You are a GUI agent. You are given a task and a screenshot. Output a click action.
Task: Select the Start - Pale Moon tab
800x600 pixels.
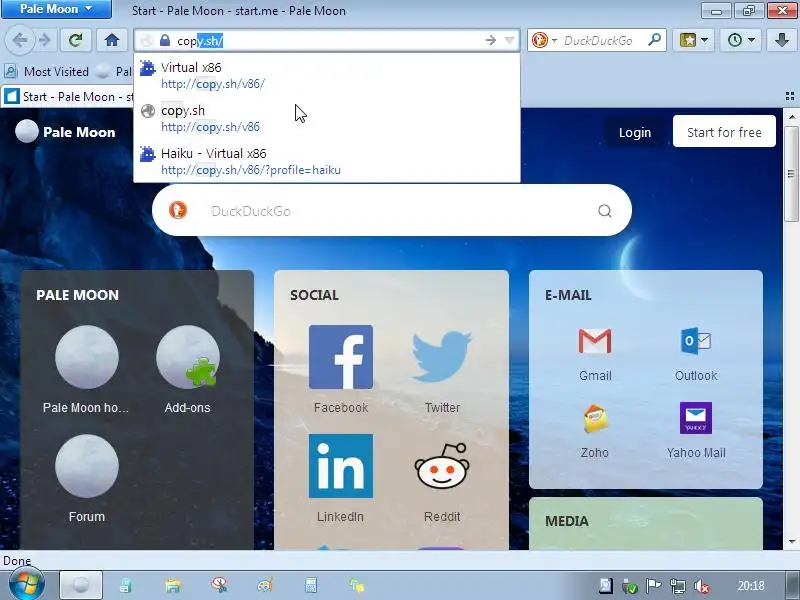(67, 96)
